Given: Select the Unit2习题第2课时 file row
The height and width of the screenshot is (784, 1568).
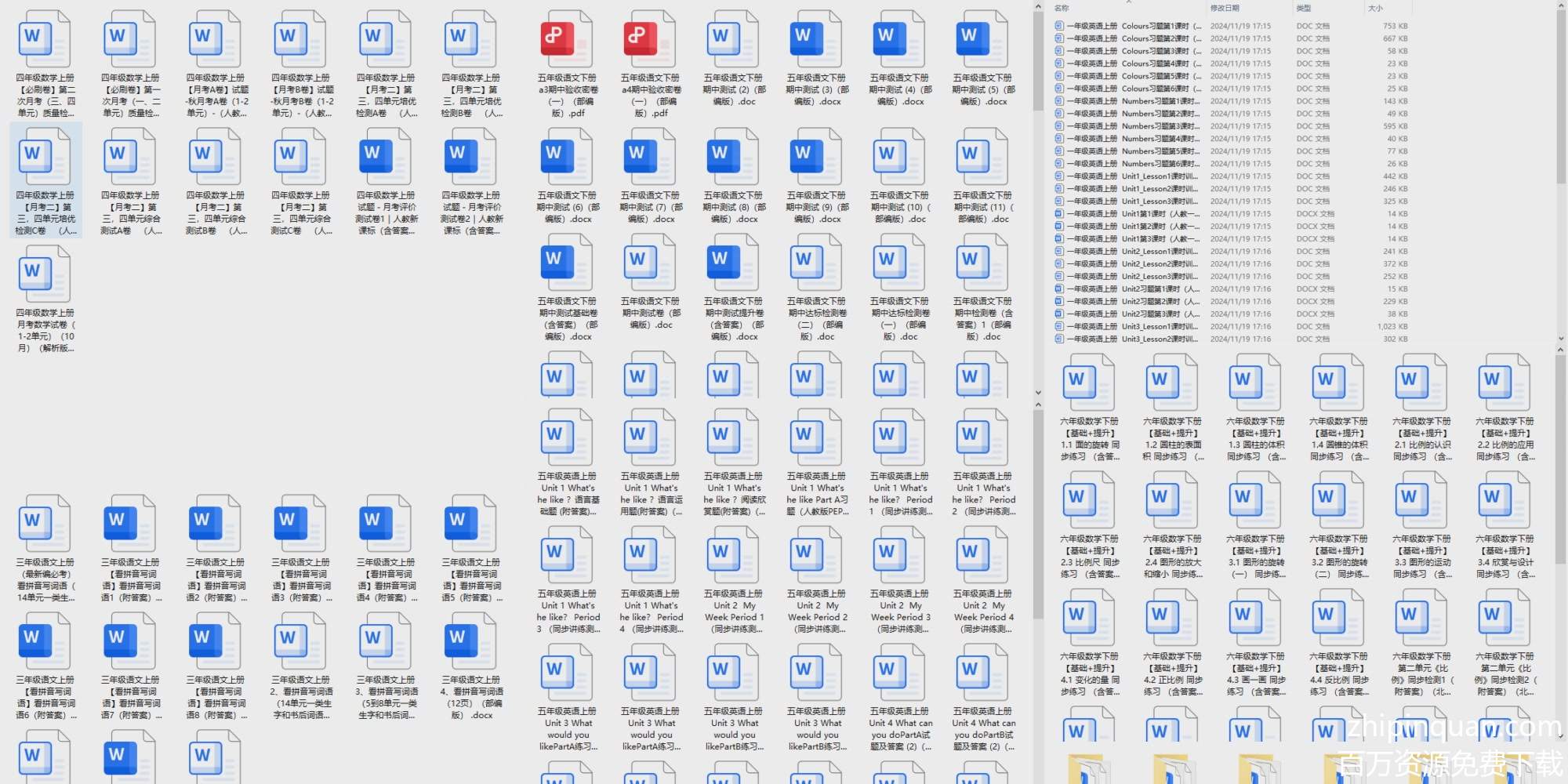Looking at the screenshot, I should [x=1231, y=302].
